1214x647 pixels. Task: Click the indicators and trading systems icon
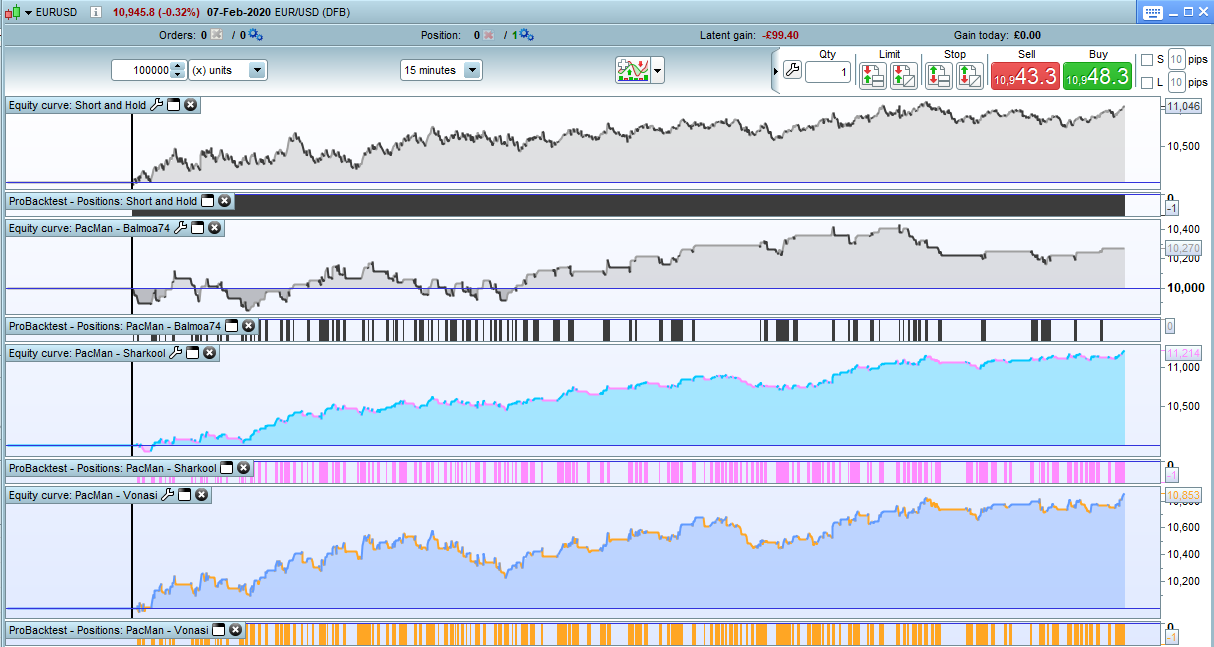(633, 70)
